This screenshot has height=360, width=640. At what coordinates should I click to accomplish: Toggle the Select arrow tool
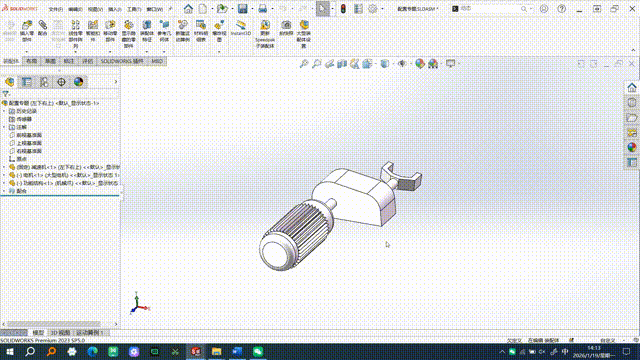pyautogui.click(x=322, y=9)
